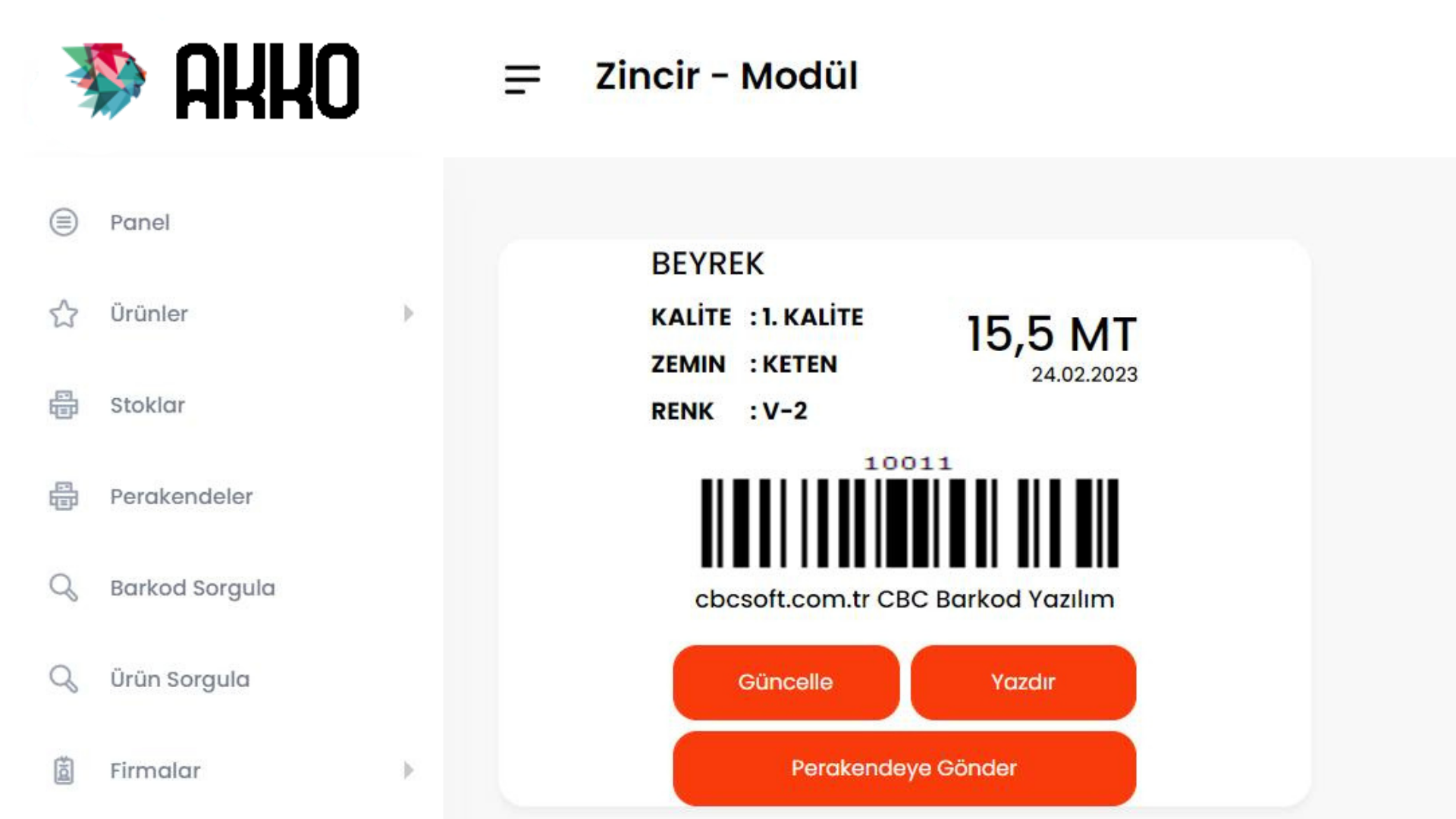The width and height of the screenshot is (1456, 819).
Task: Click the barcode image 10011
Action: [x=908, y=512]
